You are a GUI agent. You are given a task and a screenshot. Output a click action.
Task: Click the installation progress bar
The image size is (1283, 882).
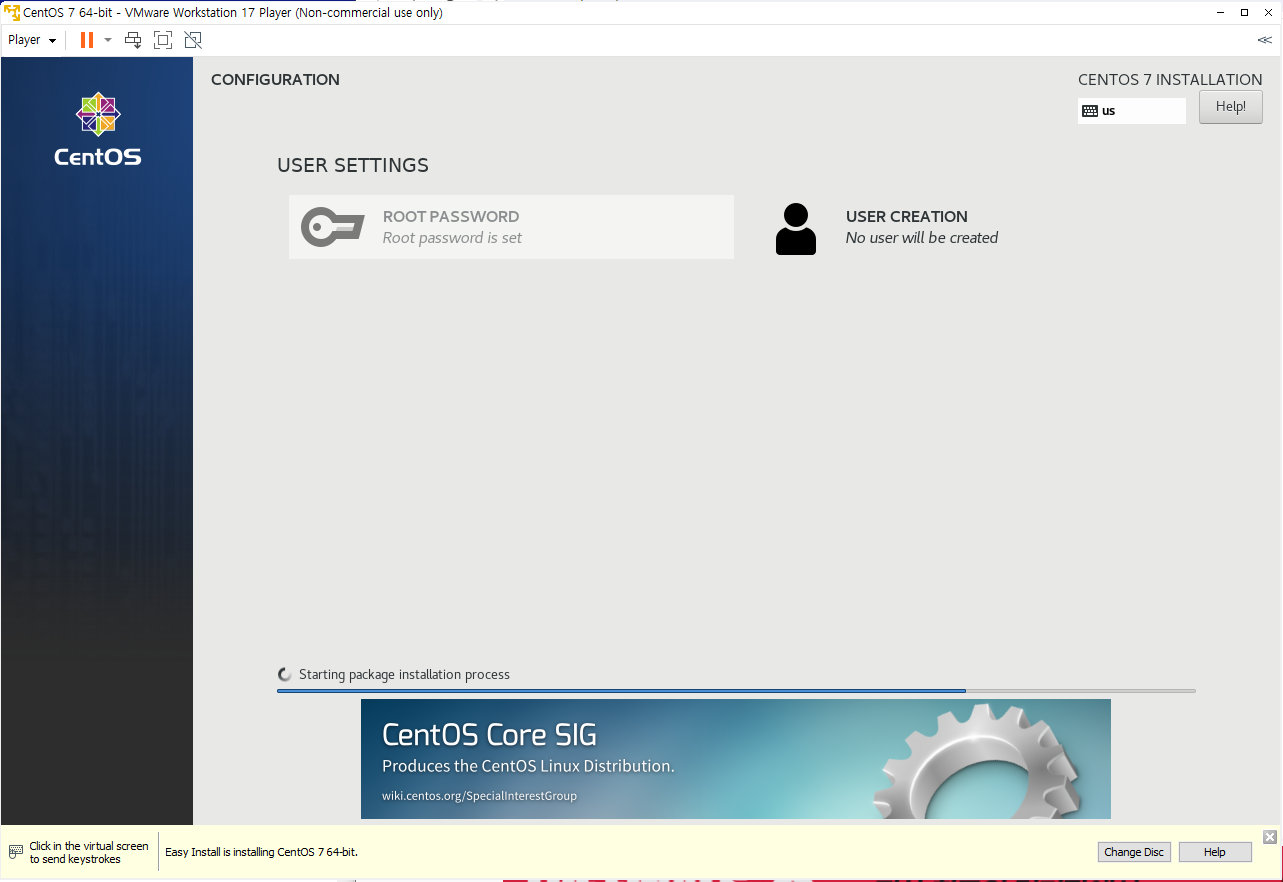(x=736, y=691)
